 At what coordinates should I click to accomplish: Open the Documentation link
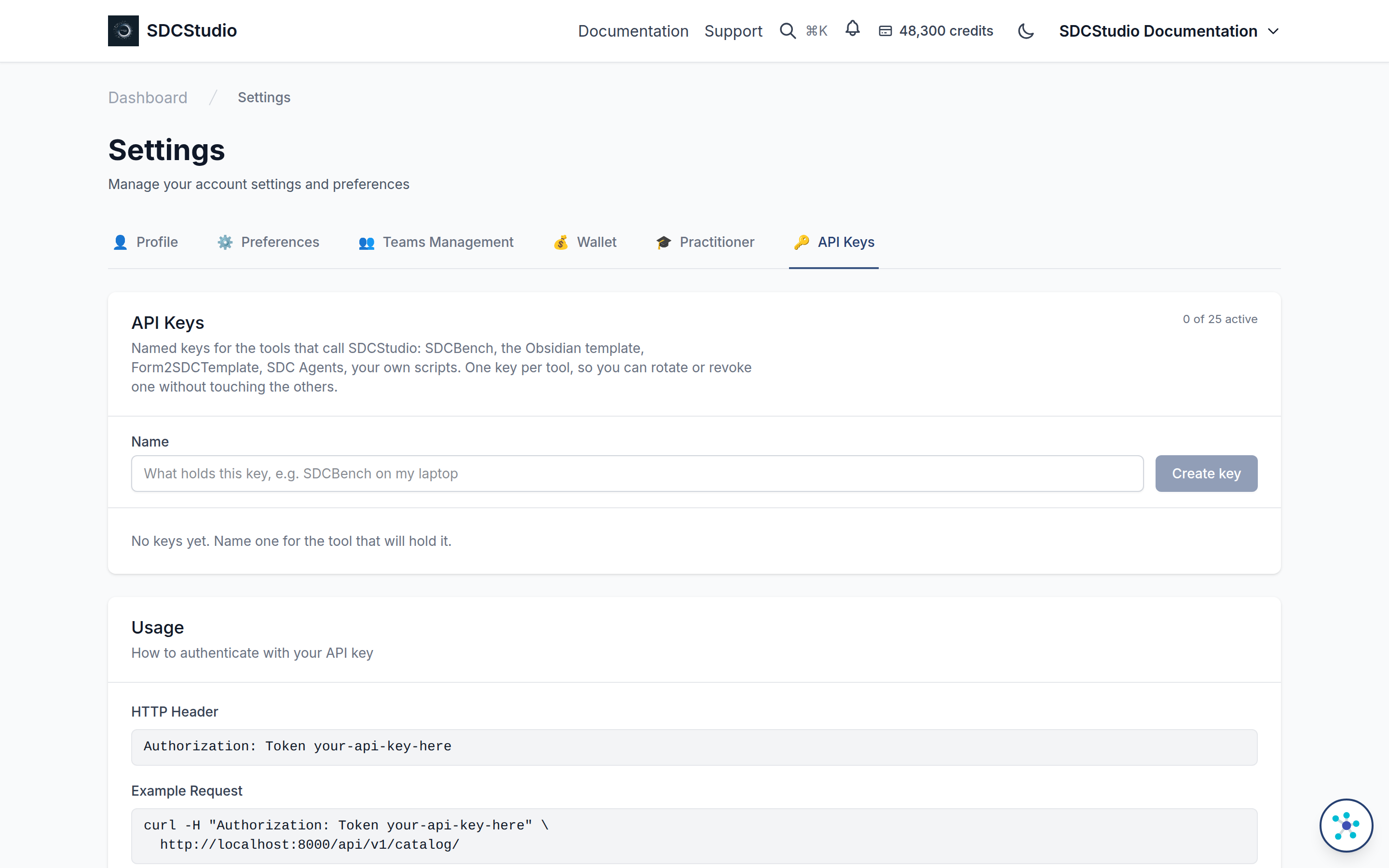[x=633, y=31]
